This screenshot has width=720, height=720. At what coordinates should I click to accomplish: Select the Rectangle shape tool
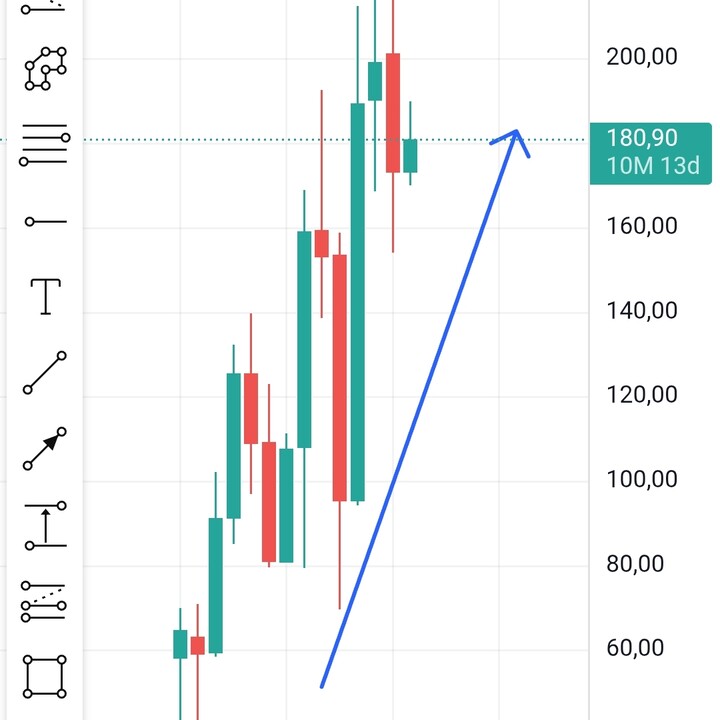point(45,677)
